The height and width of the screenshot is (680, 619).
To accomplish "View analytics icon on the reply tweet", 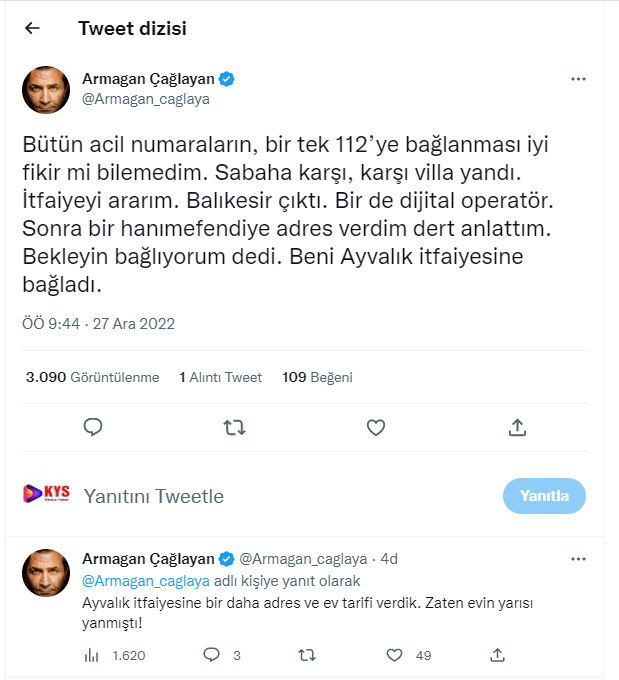I will [x=92, y=655].
